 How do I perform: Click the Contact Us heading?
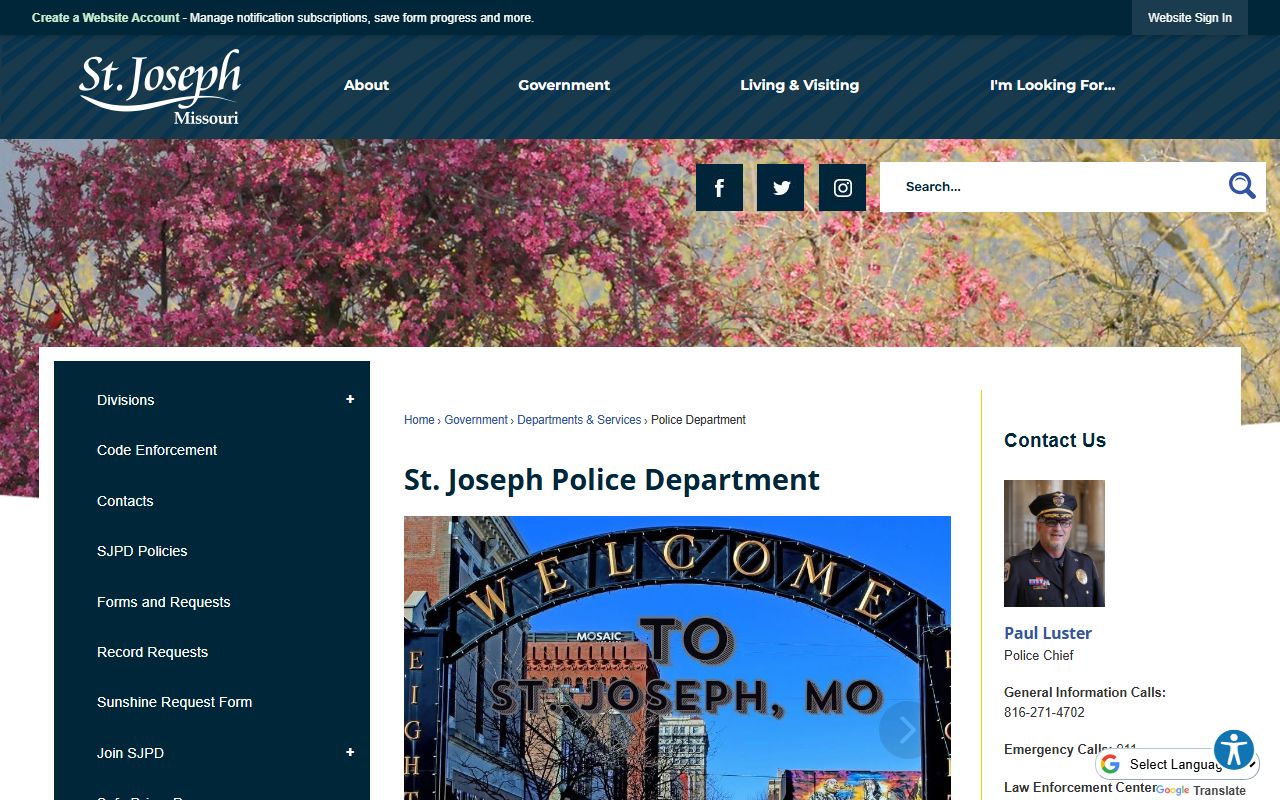1055,441
